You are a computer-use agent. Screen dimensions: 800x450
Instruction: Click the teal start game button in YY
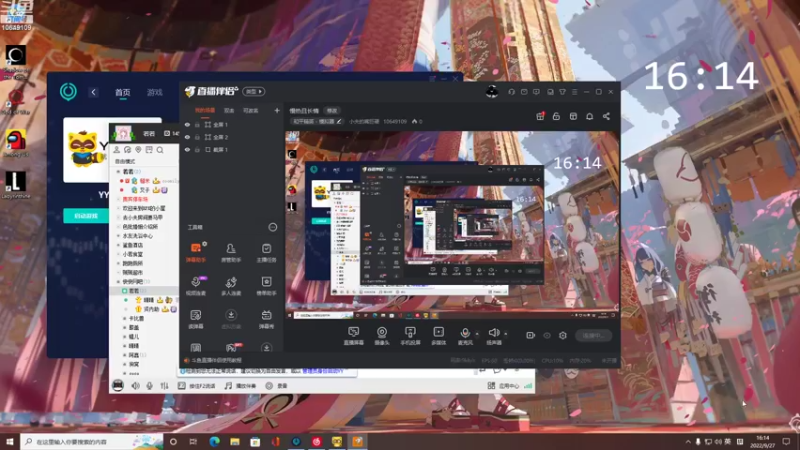pos(86,216)
